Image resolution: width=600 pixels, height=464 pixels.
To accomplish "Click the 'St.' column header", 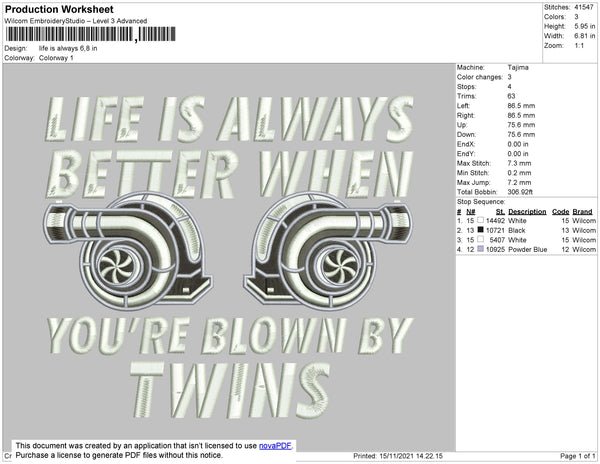I will click(500, 212).
